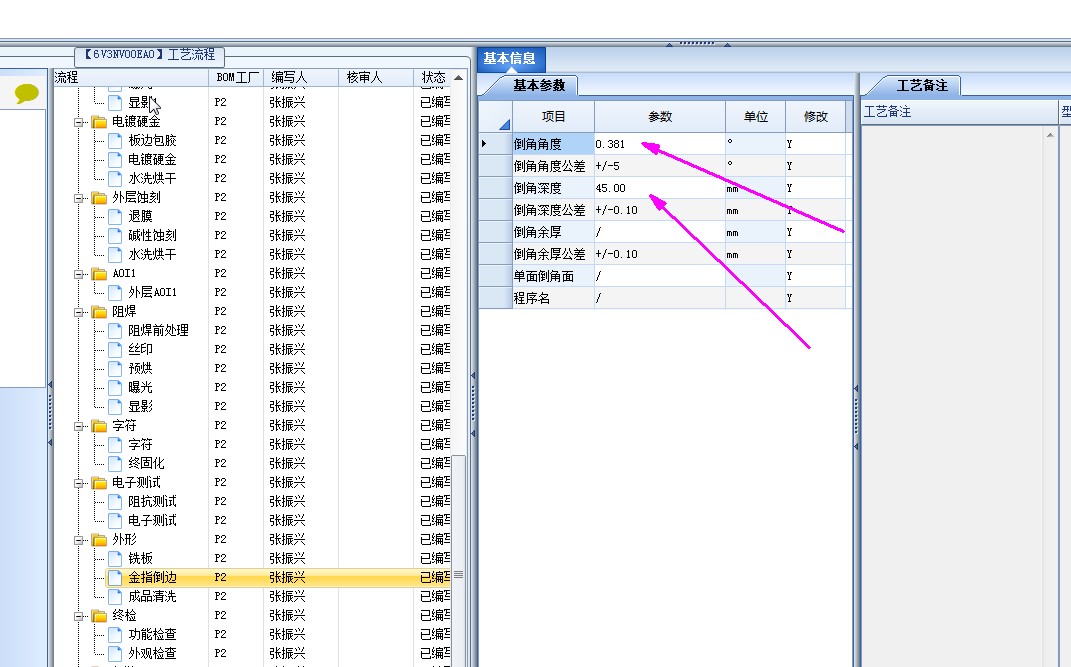Edit the 倒角角度公差 value +/-5
This screenshot has height=667, width=1071.
(x=660, y=166)
